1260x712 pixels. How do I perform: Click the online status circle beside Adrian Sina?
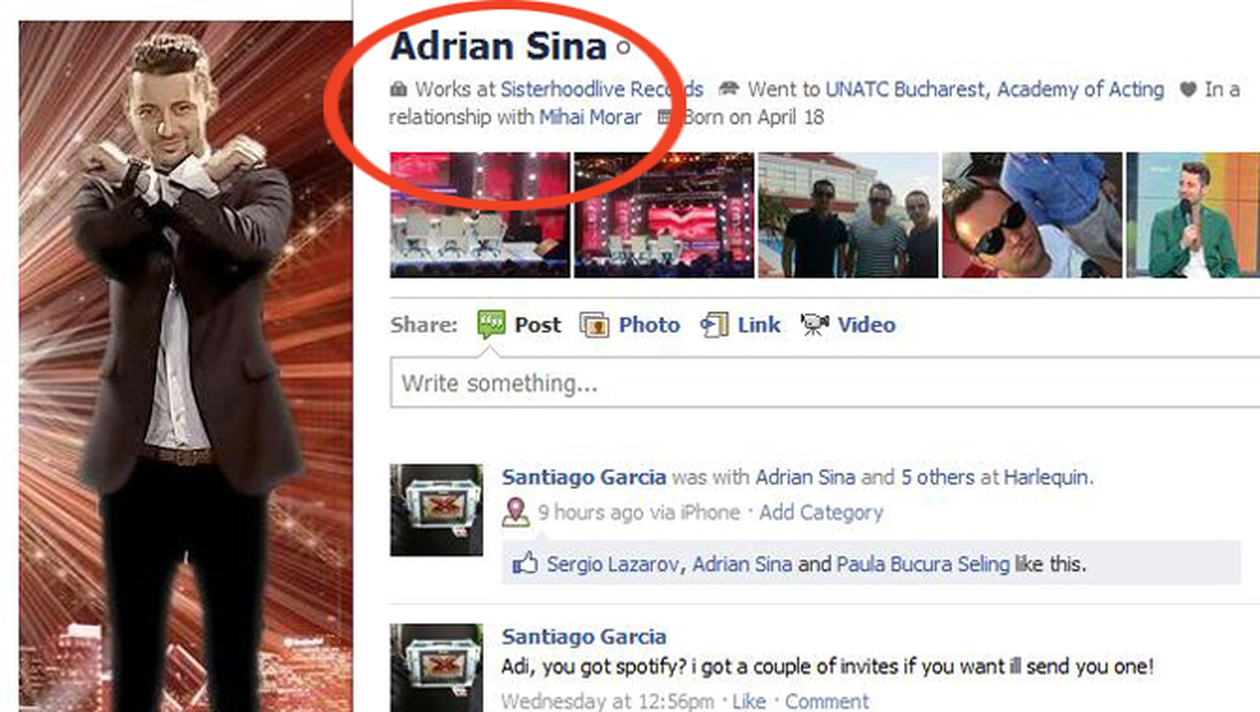[624, 47]
